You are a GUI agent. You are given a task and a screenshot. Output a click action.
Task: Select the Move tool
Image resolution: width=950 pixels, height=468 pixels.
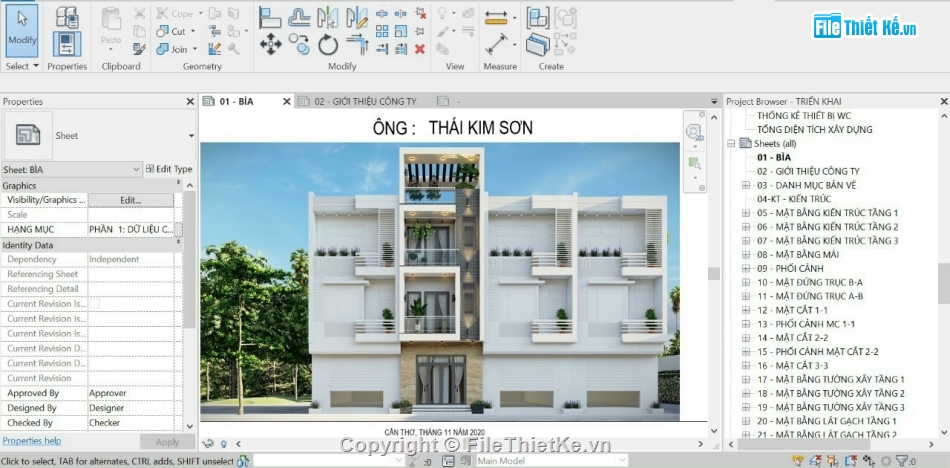click(270, 44)
